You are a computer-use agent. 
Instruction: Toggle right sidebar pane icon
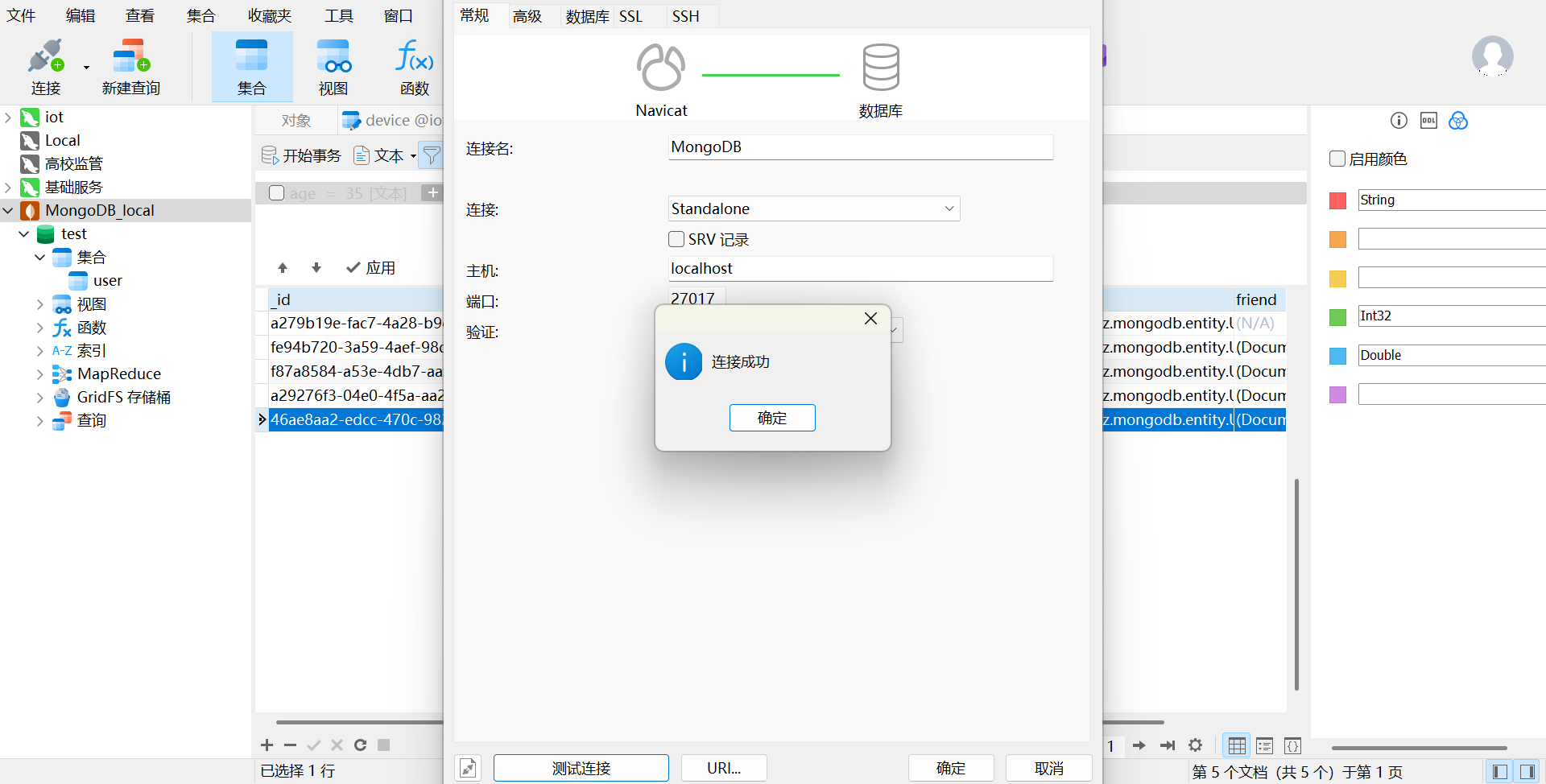(x=1527, y=772)
